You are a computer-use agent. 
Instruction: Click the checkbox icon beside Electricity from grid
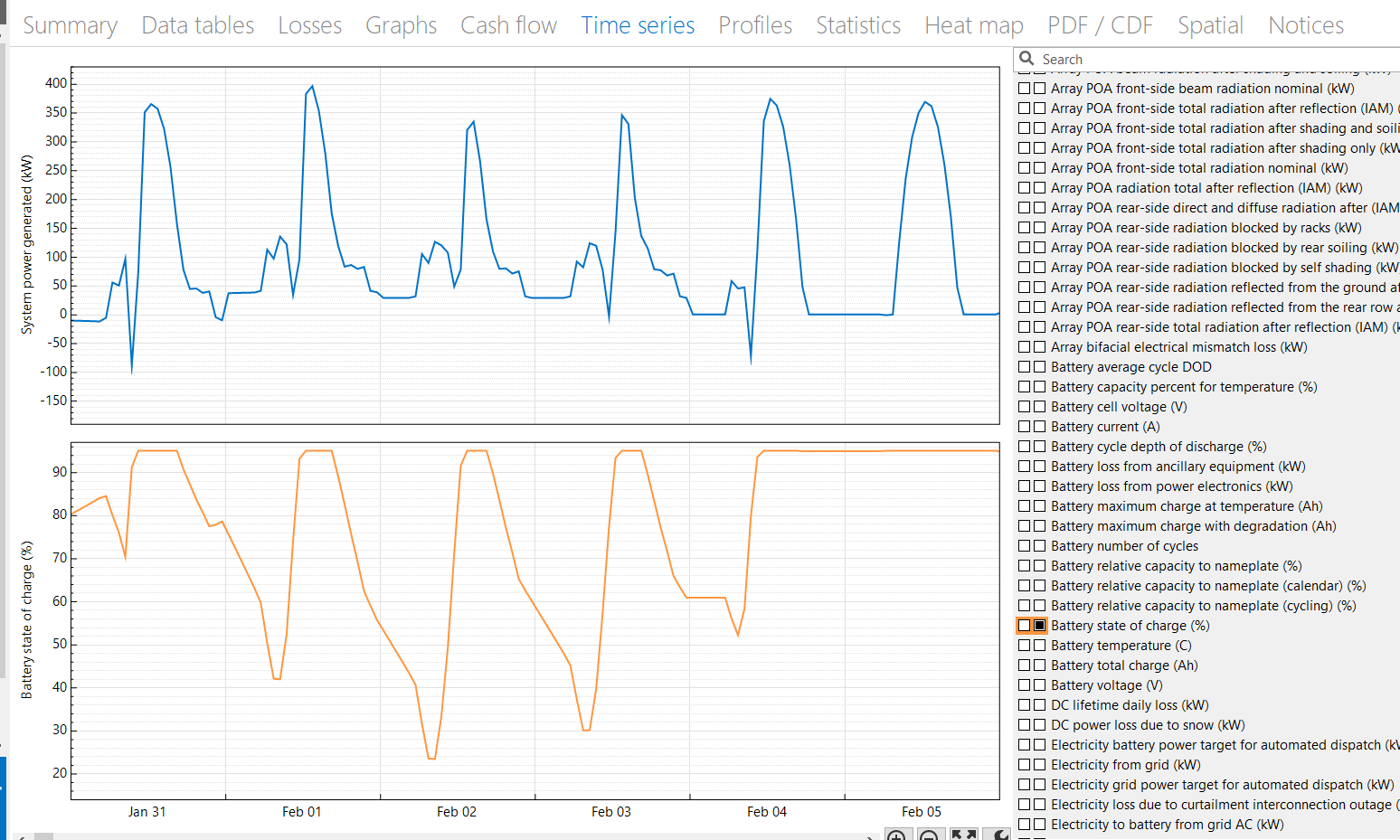[1025, 764]
